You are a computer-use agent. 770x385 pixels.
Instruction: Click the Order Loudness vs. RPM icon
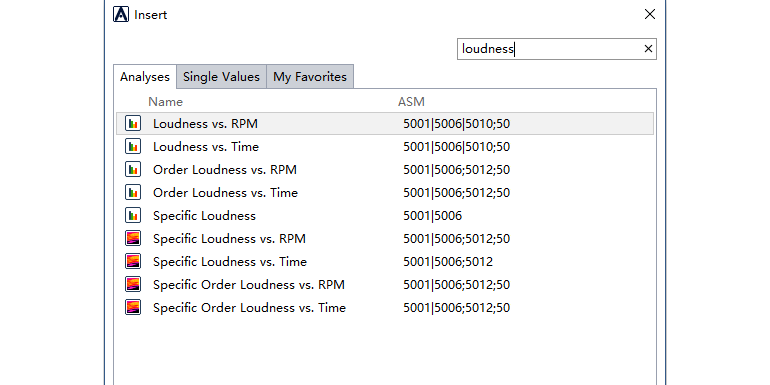133,169
